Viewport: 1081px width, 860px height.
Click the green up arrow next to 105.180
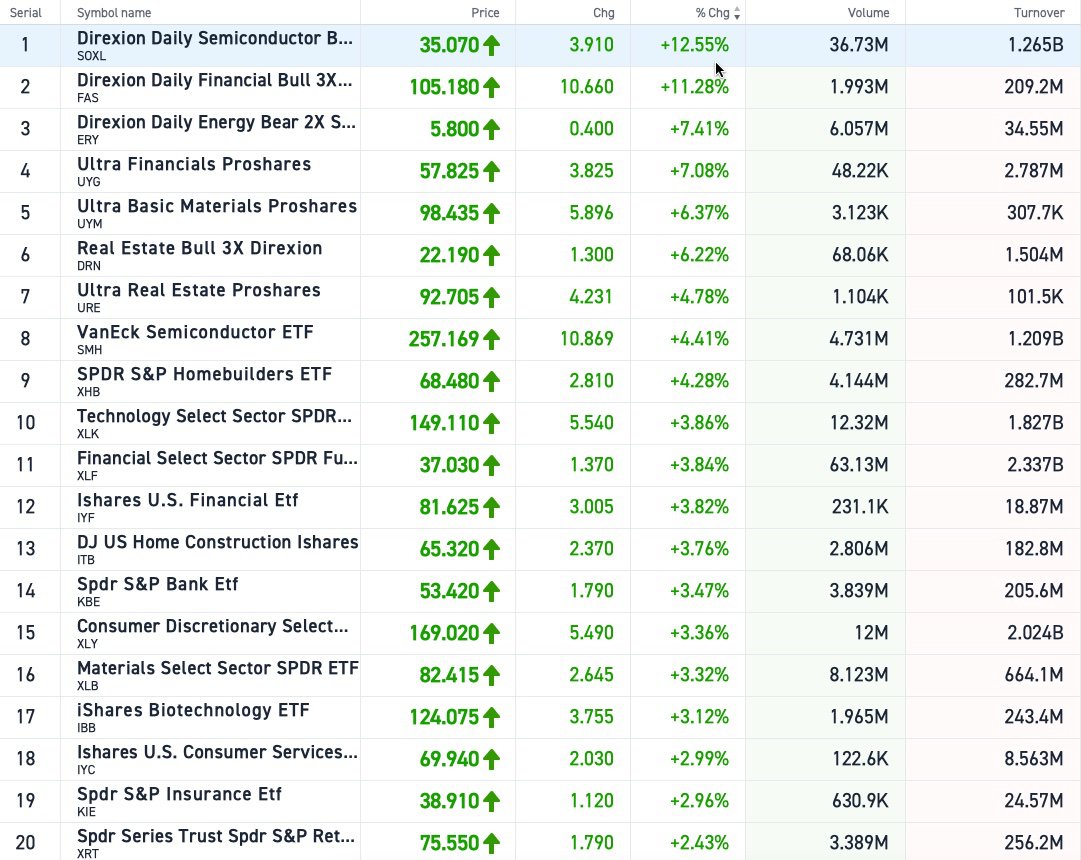coord(491,88)
